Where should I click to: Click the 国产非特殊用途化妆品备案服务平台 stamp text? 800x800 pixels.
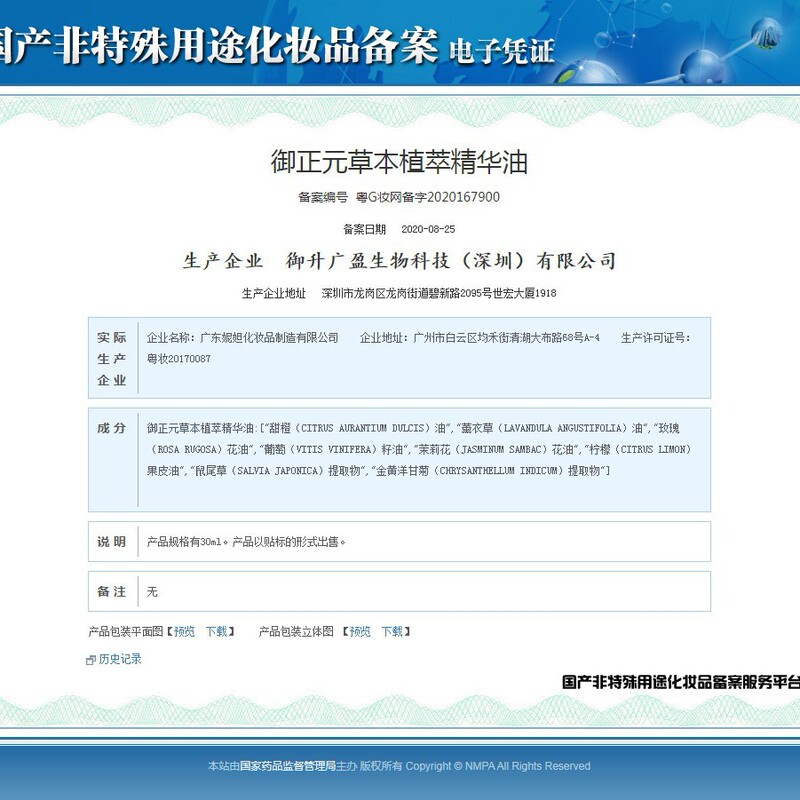point(681,682)
